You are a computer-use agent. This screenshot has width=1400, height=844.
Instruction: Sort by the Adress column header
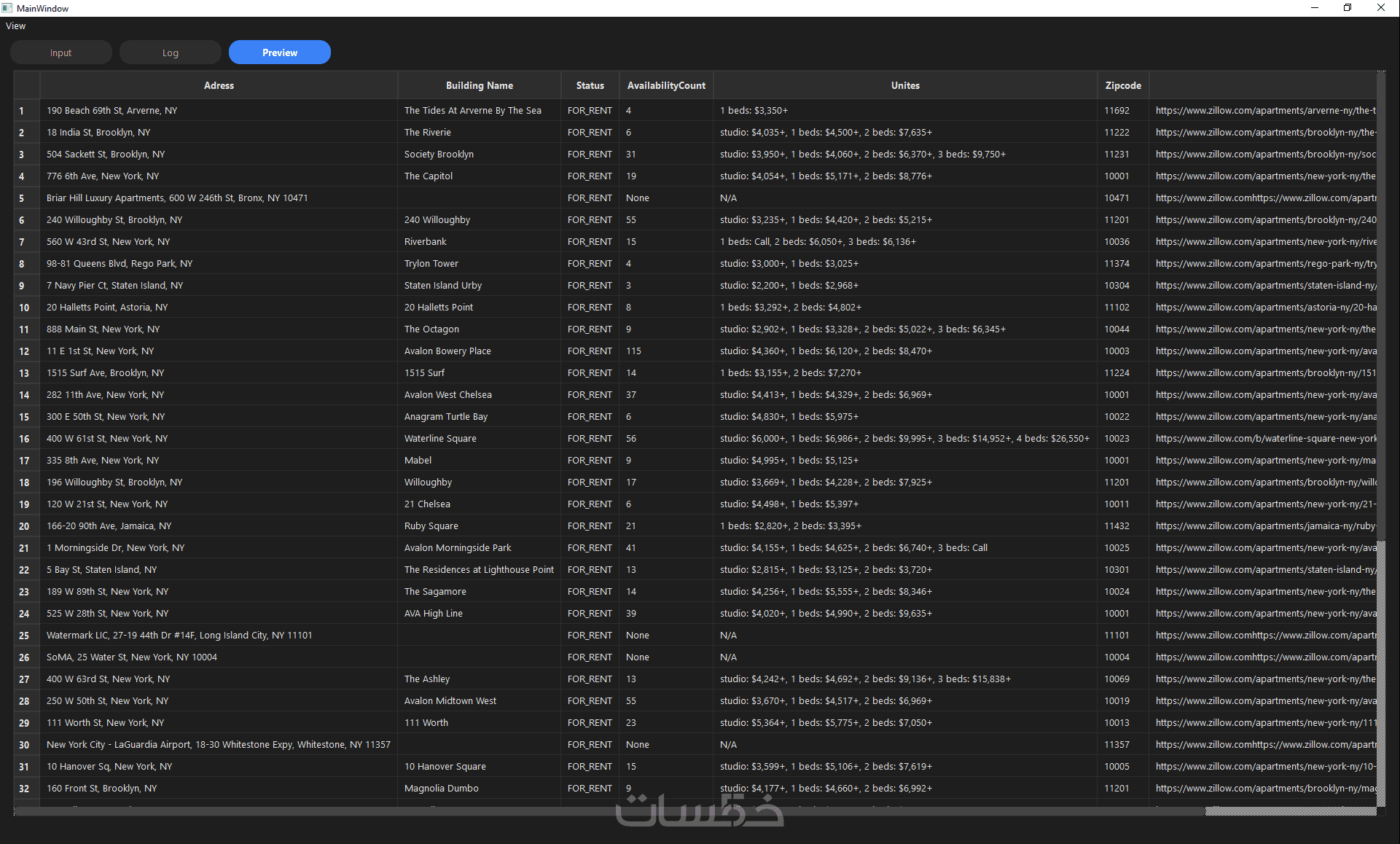point(219,85)
